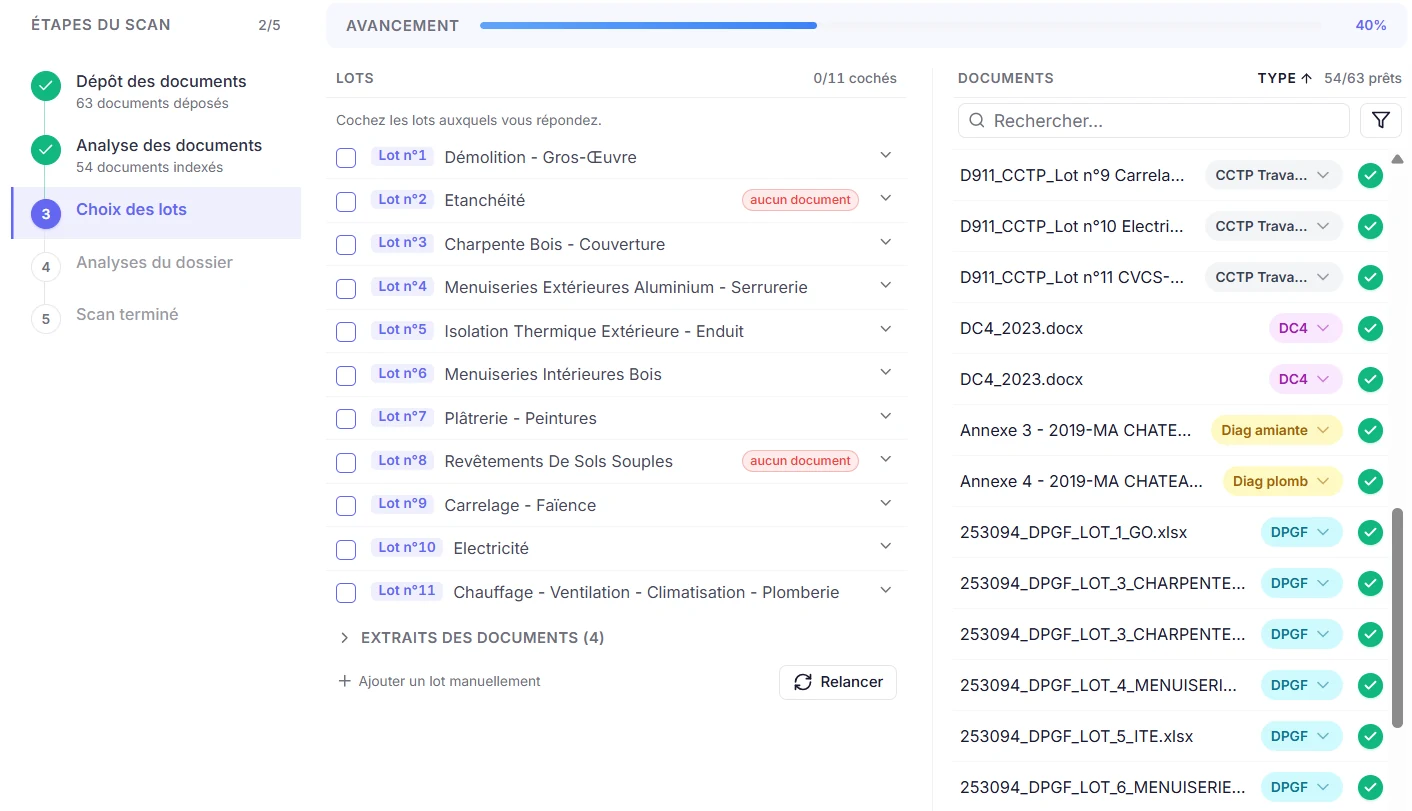Check Lot n°6 Menuiseries Intérieures Bois
The width and height of the screenshot is (1412, 811).
pos(346,375)
